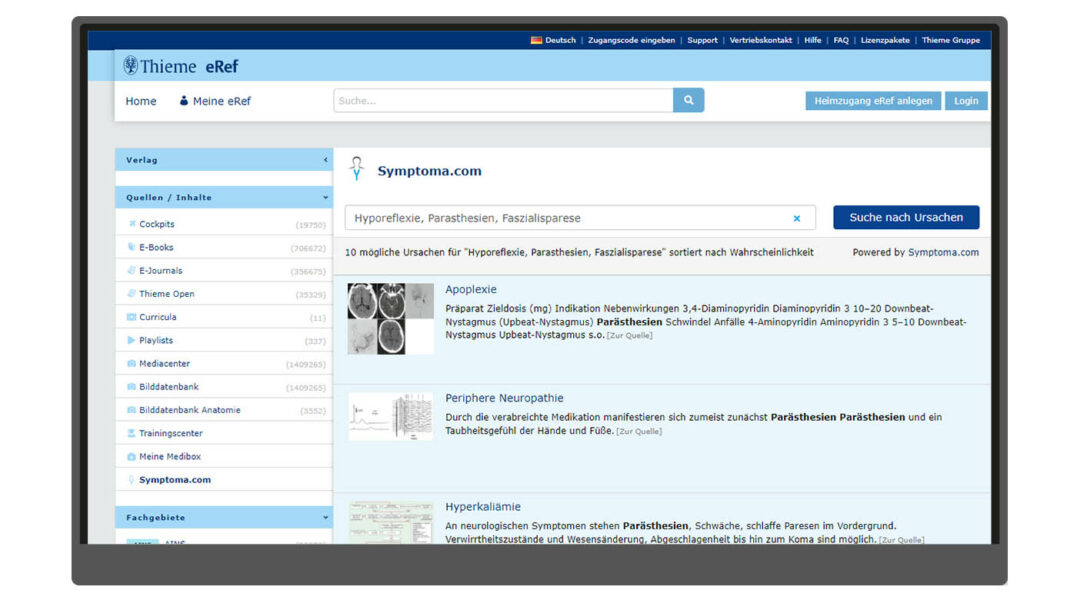Click Suche nach Ursachen button

pyautogui.click(x=906, y=218)
